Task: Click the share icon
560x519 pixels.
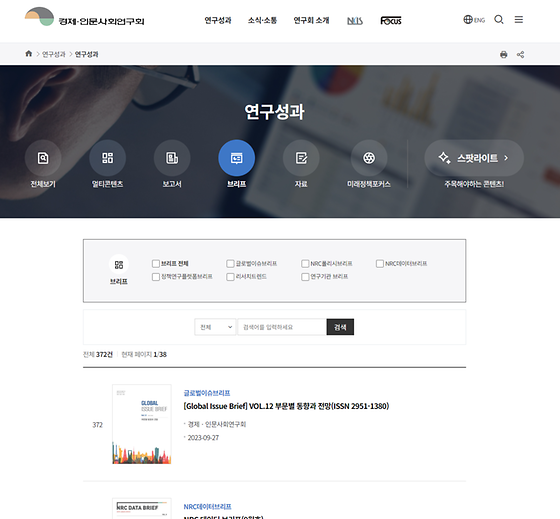Action: tap(520, 55)
